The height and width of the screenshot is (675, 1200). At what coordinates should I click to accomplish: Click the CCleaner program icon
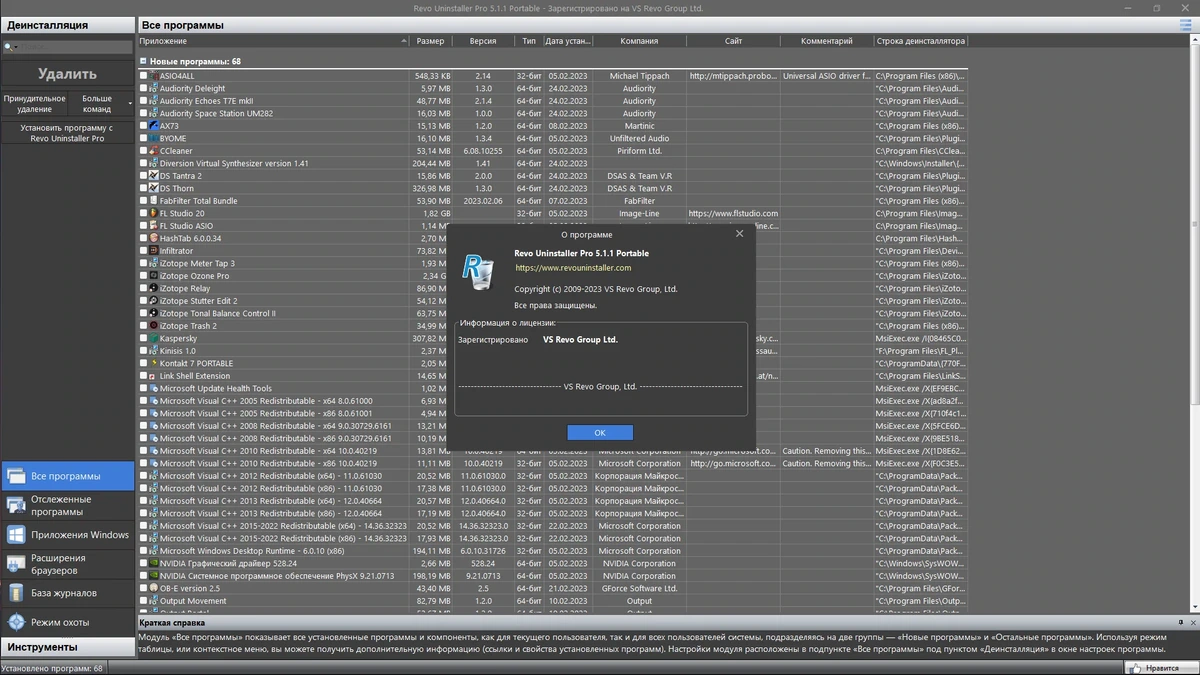(153, 151)
